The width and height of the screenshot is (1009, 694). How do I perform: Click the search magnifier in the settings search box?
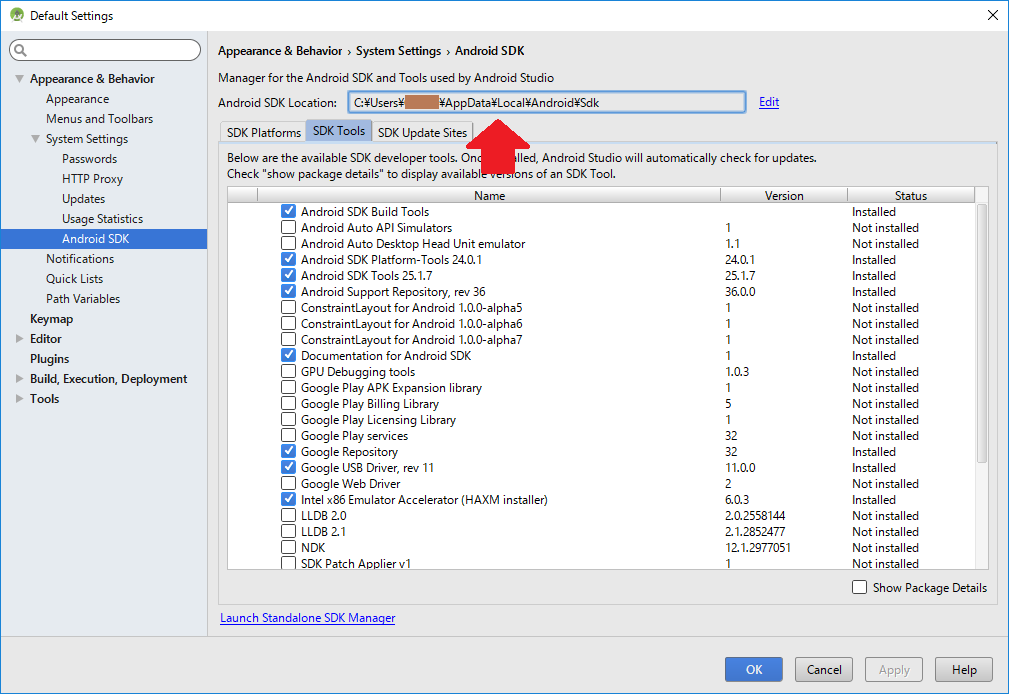click(18, 49)
